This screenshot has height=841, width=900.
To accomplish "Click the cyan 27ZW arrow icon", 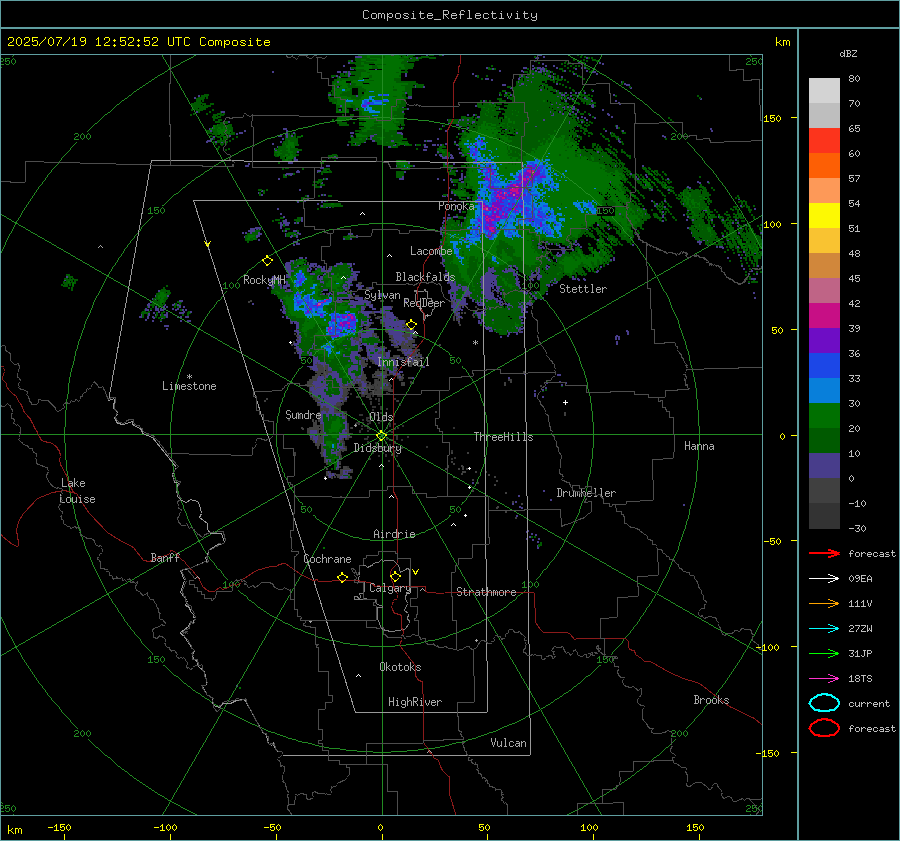I will pos(824,628).
